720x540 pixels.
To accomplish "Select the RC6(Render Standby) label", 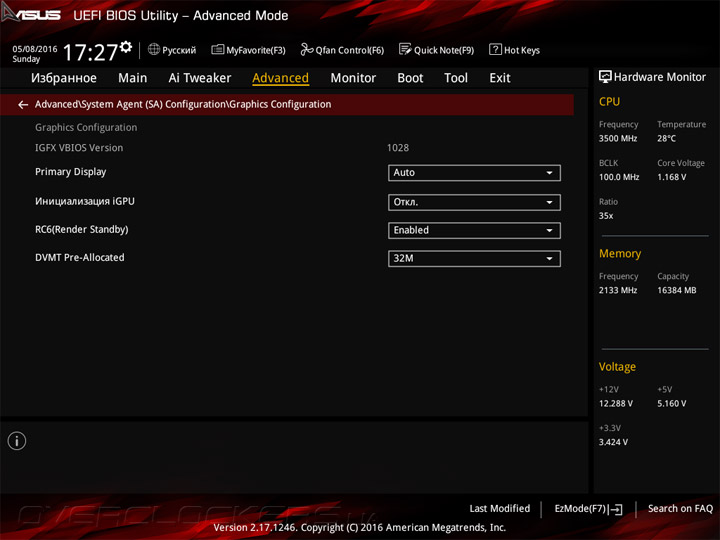I will (82, 230).
